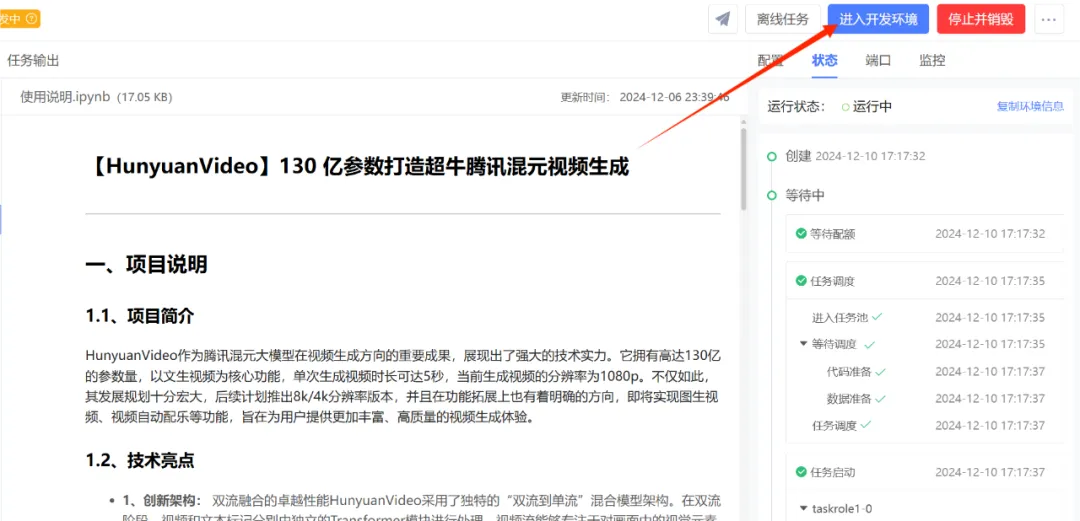The width and height of the screenshot is (1080, 521).
Task: Click check mark next to 数据准备
Action: (x=880, y=398)
